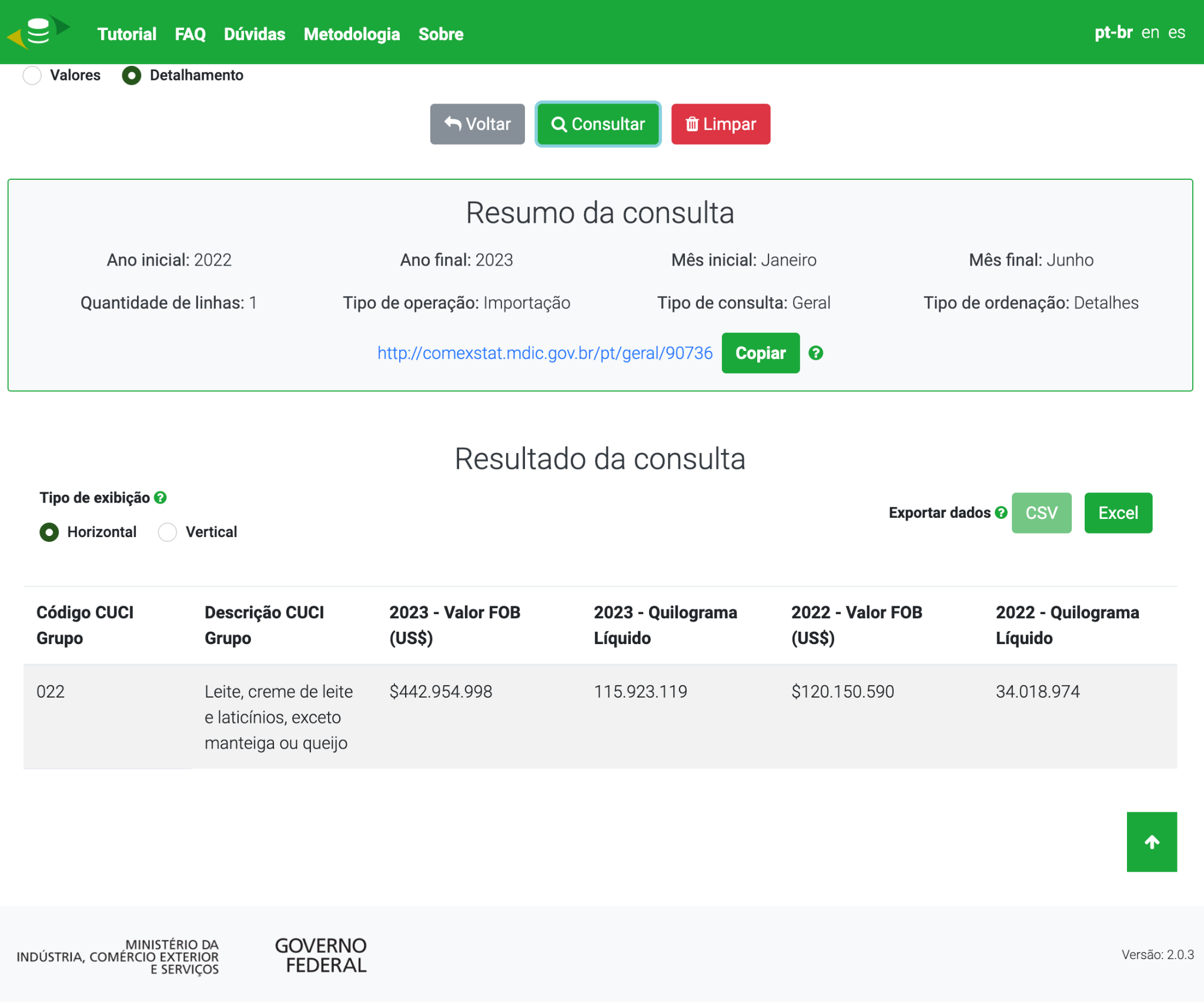Choose Vertical display type

(x=168, y=532)
